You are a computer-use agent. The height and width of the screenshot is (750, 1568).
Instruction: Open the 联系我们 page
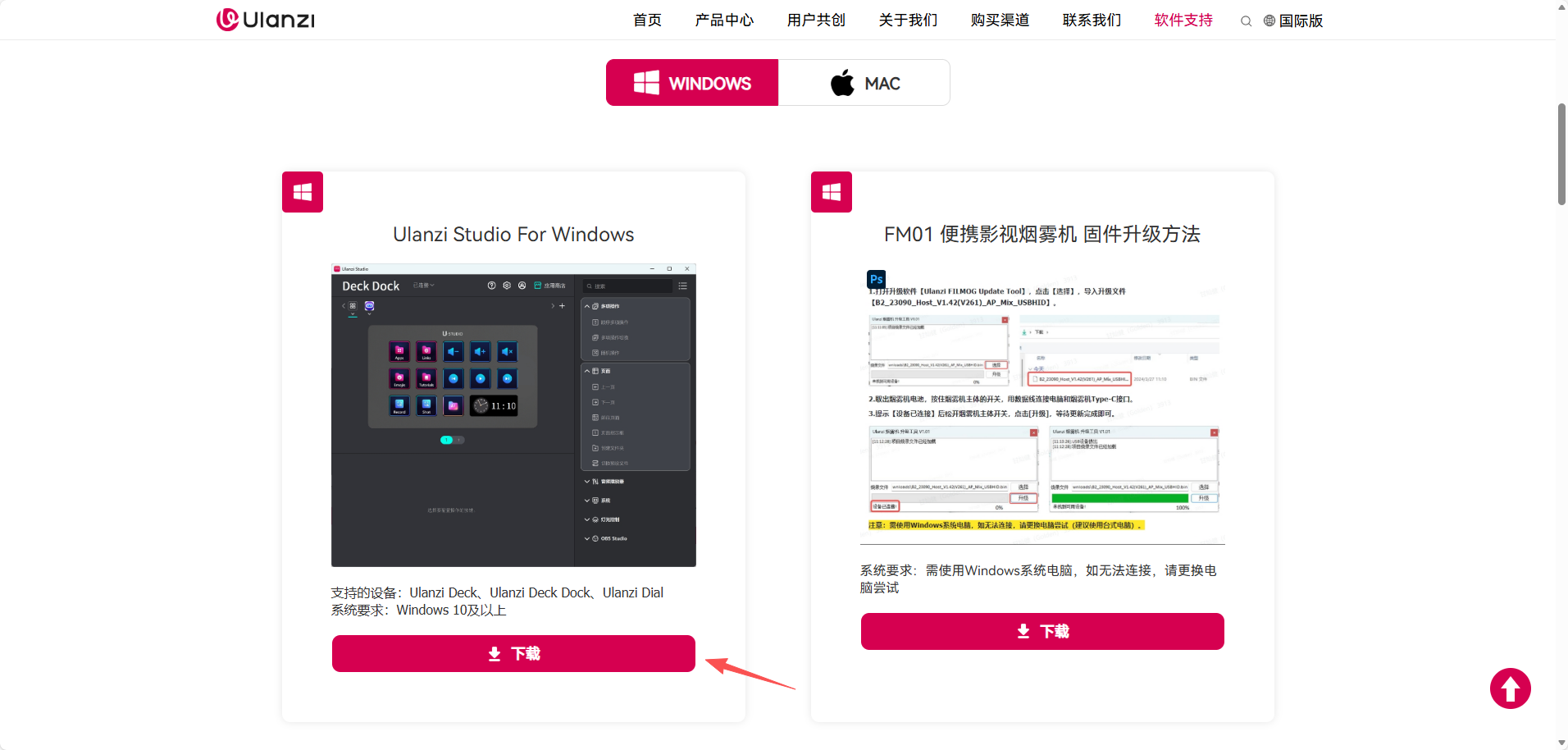(x=1092, y=21)
